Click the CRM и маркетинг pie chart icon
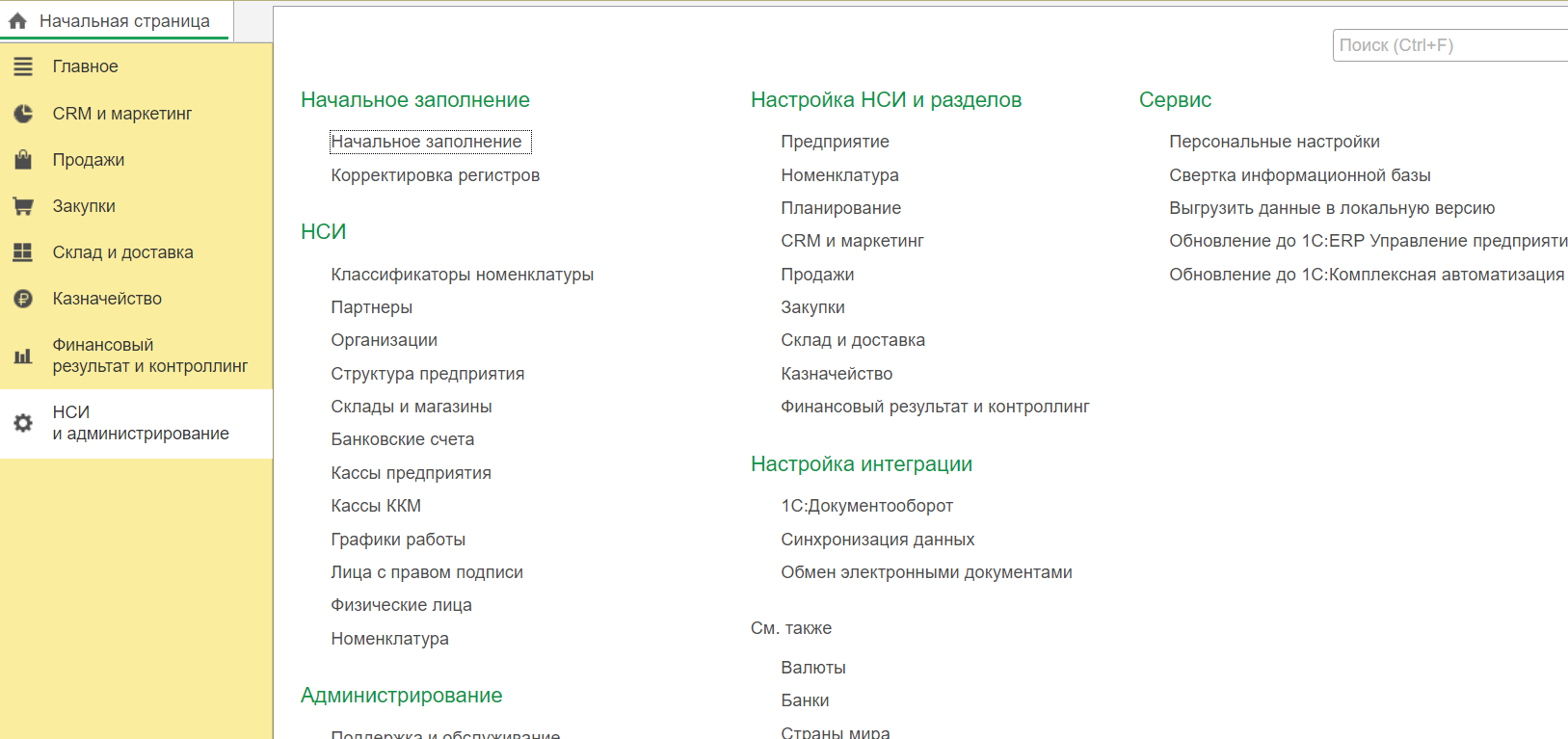The width and height of the screenshot is (1568, 739). [x=23, y=114]
